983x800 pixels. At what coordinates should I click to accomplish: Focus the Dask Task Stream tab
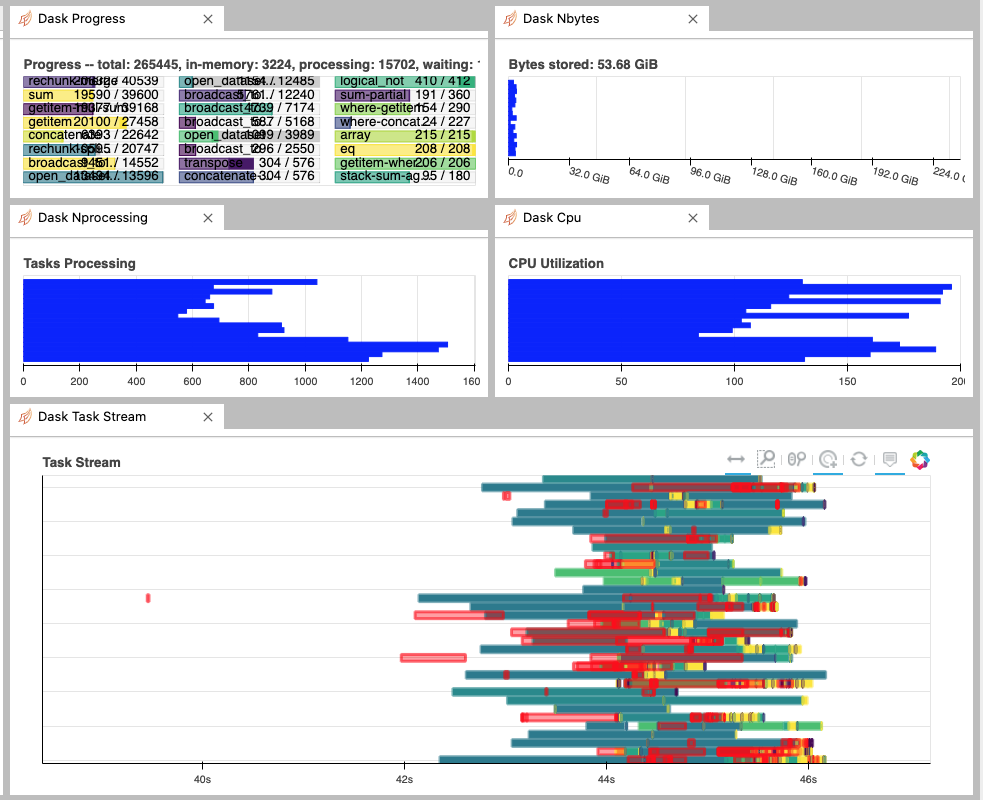point(117,416)
